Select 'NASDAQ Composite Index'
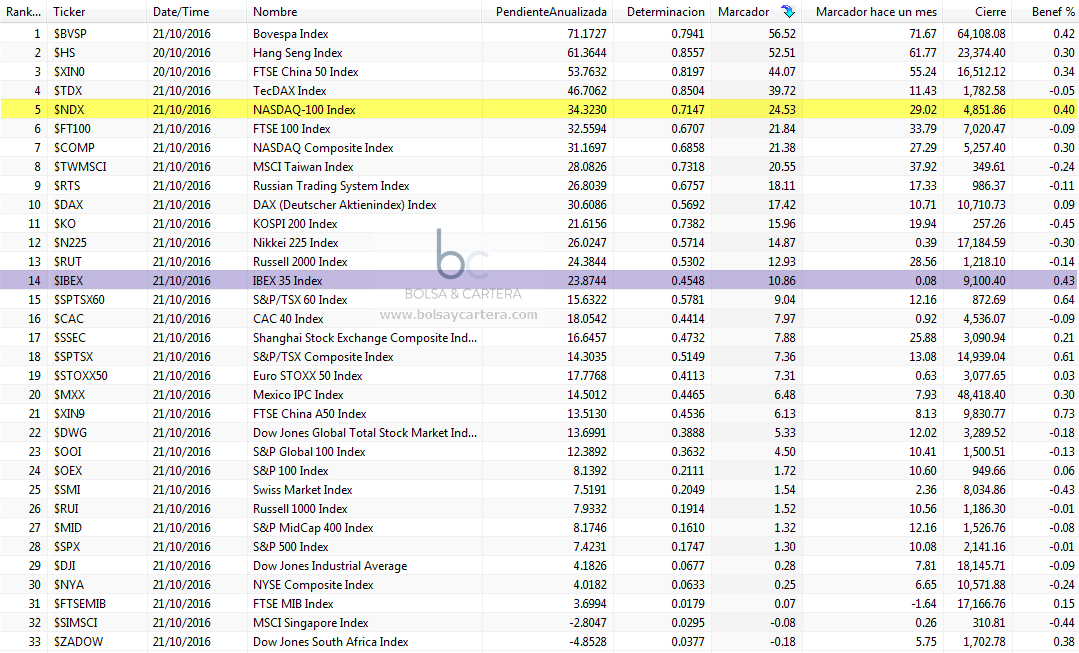The width and height of the screenshot is (1079, 653). point(323,148)
